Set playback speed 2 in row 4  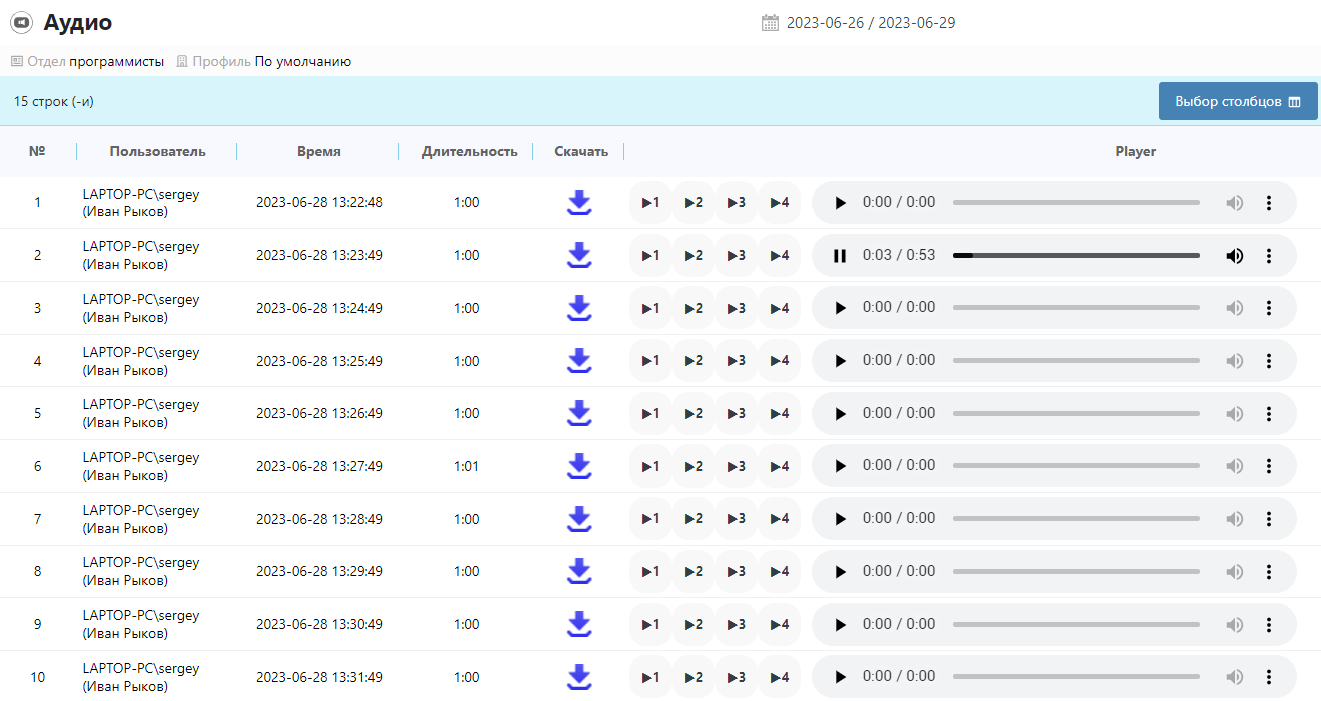point(693,361)
